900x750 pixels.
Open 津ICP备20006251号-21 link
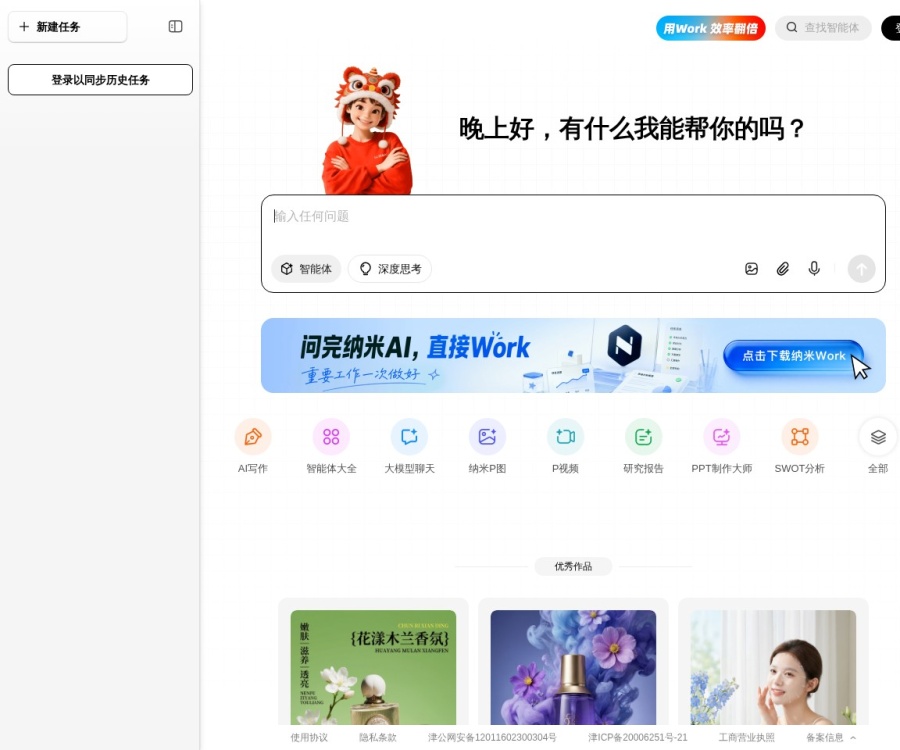(x=637, y=737)
